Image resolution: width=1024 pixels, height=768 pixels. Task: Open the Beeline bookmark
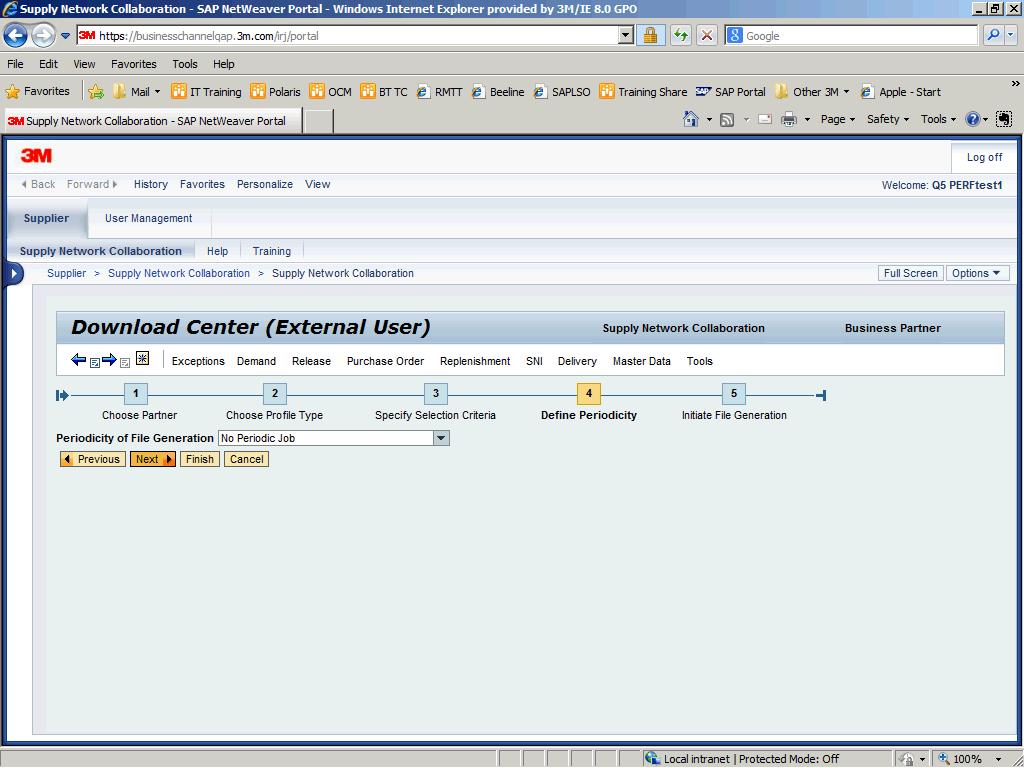pos(498,92)
